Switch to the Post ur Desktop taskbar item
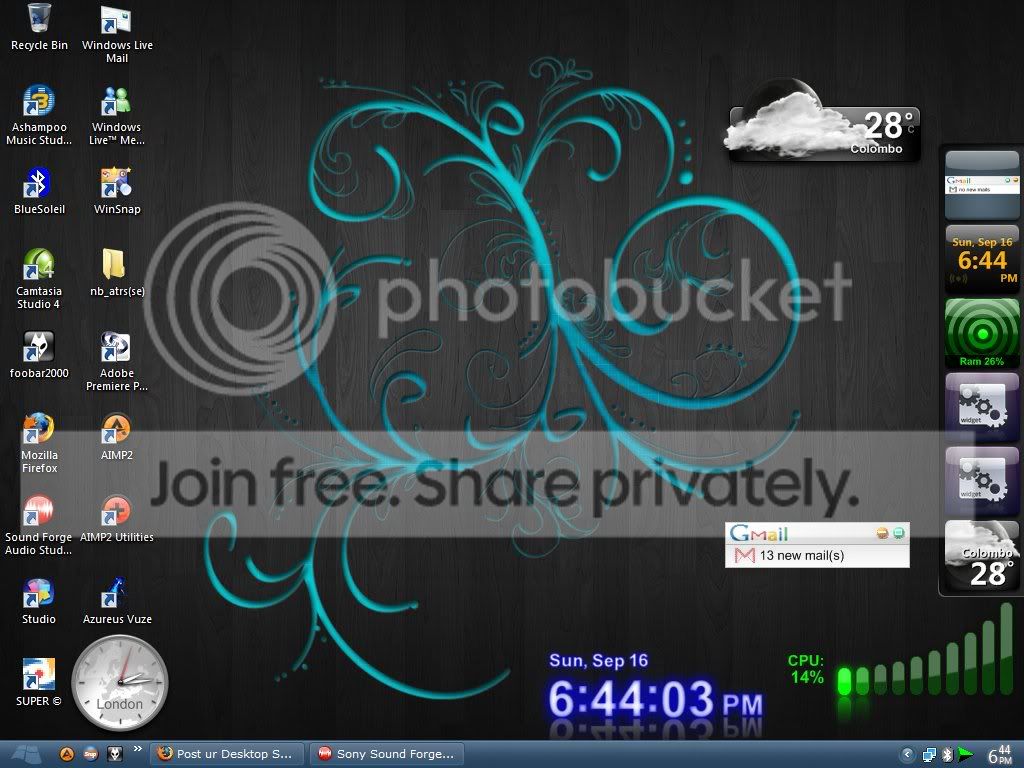 coord(227,754)
